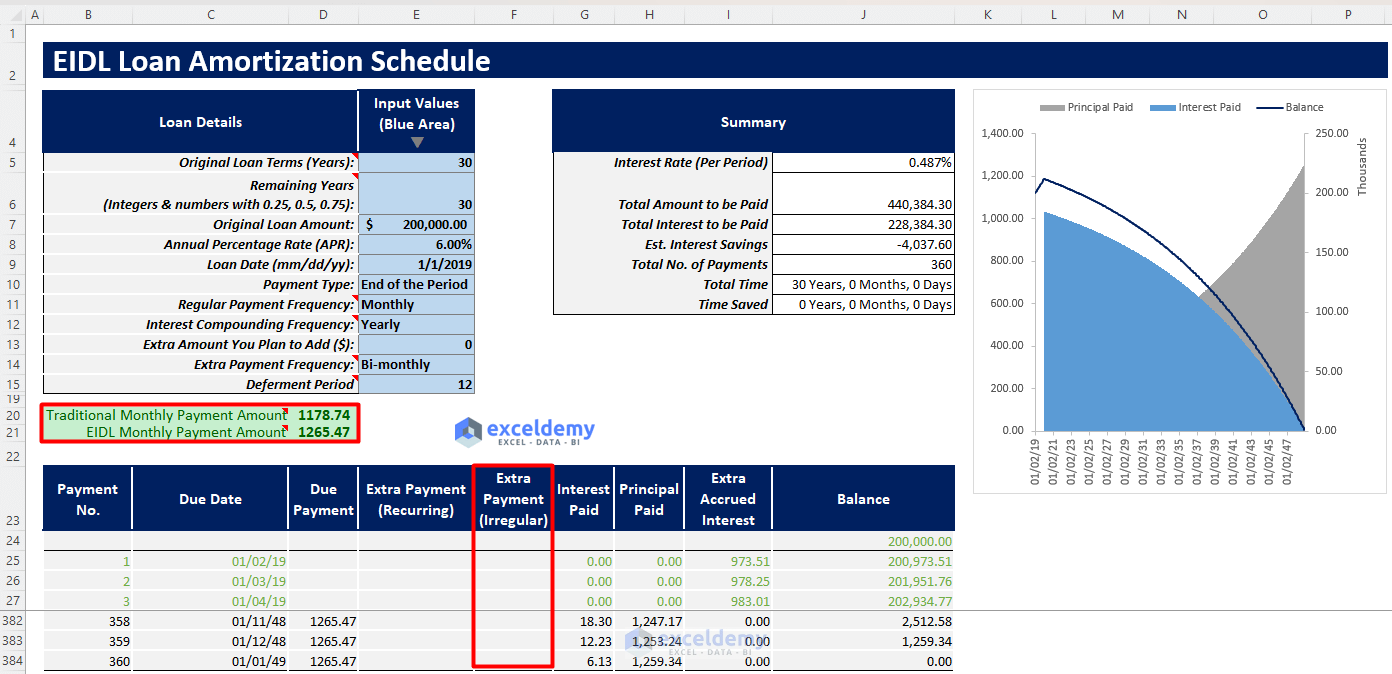Select the Extra Accrued Interest header
Image resolution: width=1392 pixels, height=674 pixels.
point(728,499)
